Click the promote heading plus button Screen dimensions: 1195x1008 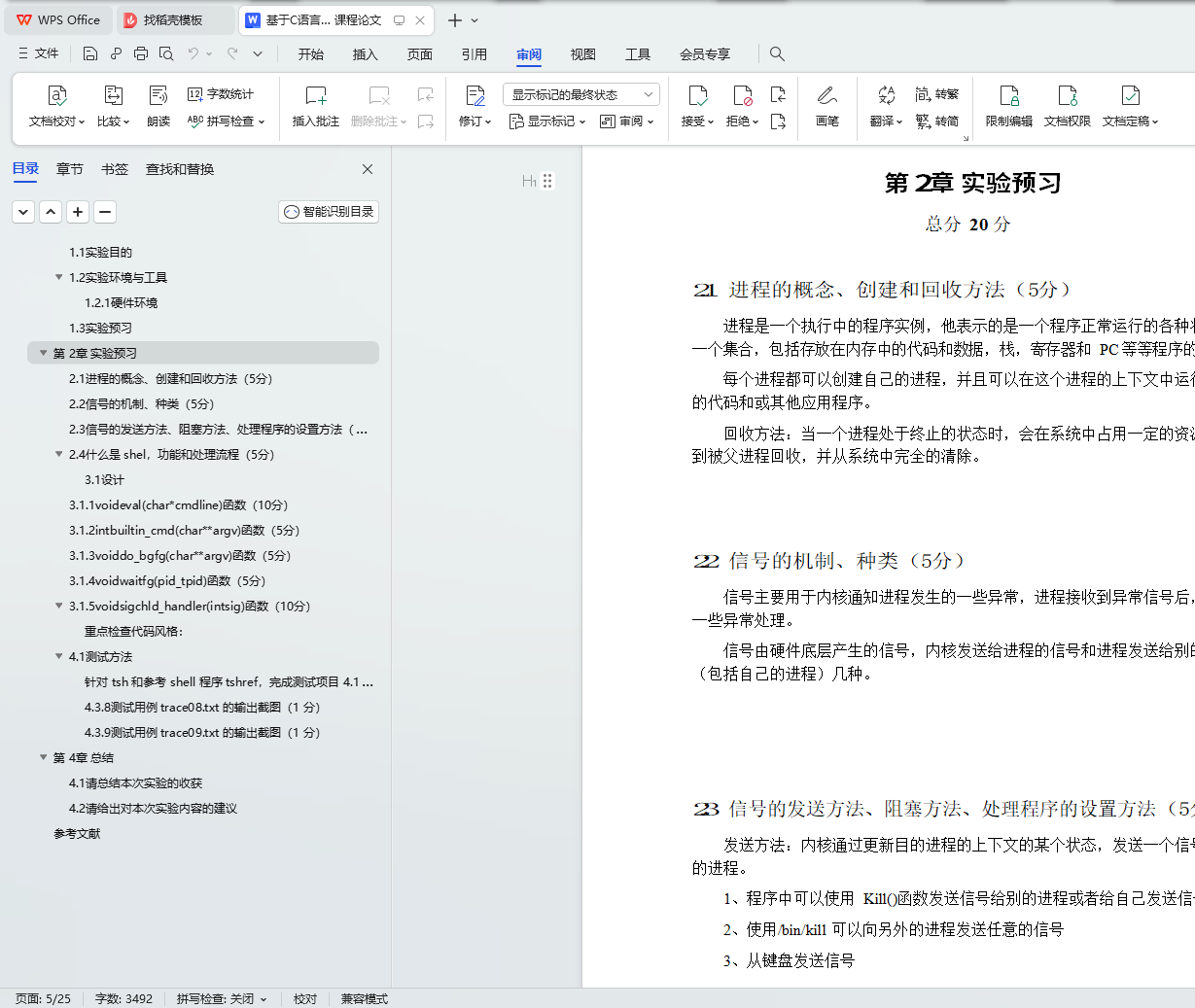(78, 211)
